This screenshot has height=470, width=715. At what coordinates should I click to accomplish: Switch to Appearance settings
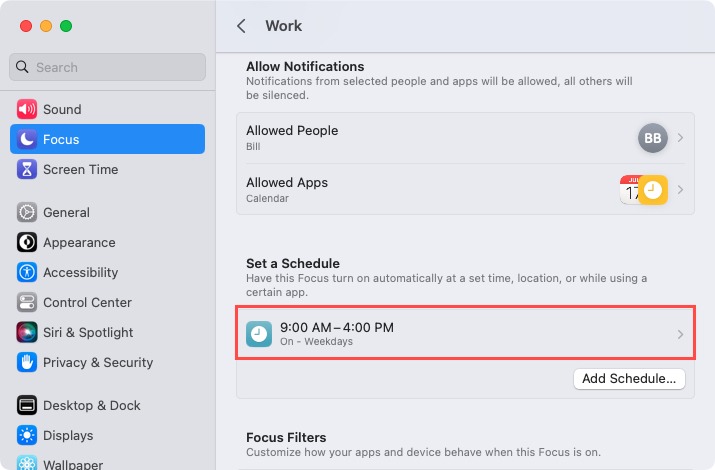click(x=108, y=243)
